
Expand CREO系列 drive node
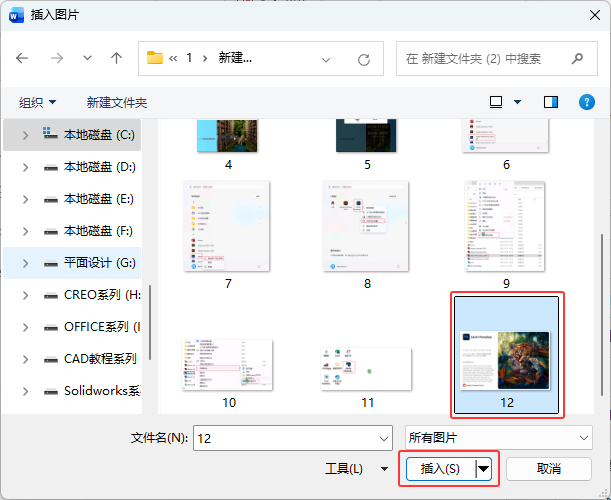pos(25,295)
